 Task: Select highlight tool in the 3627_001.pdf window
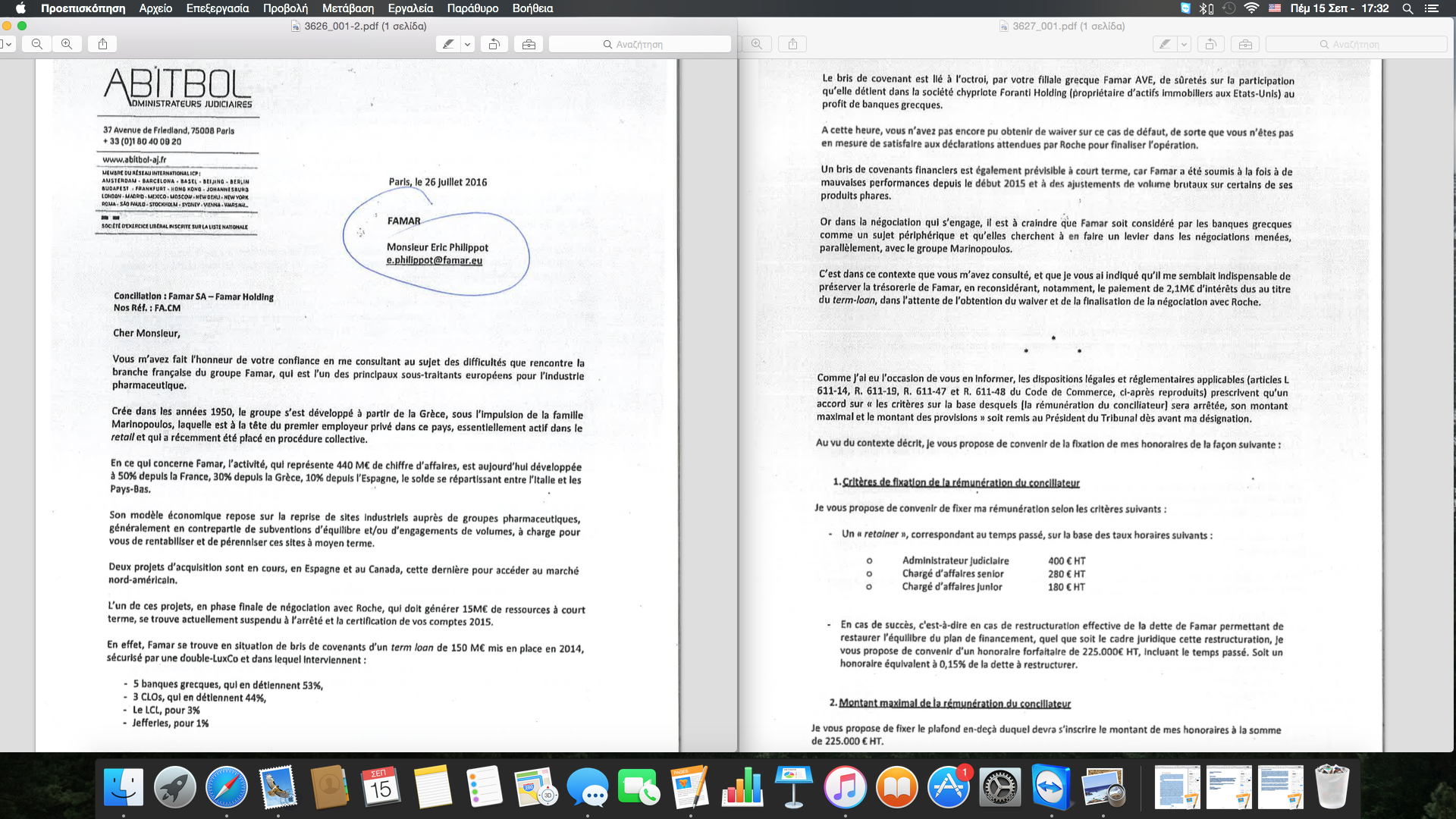1166,44
